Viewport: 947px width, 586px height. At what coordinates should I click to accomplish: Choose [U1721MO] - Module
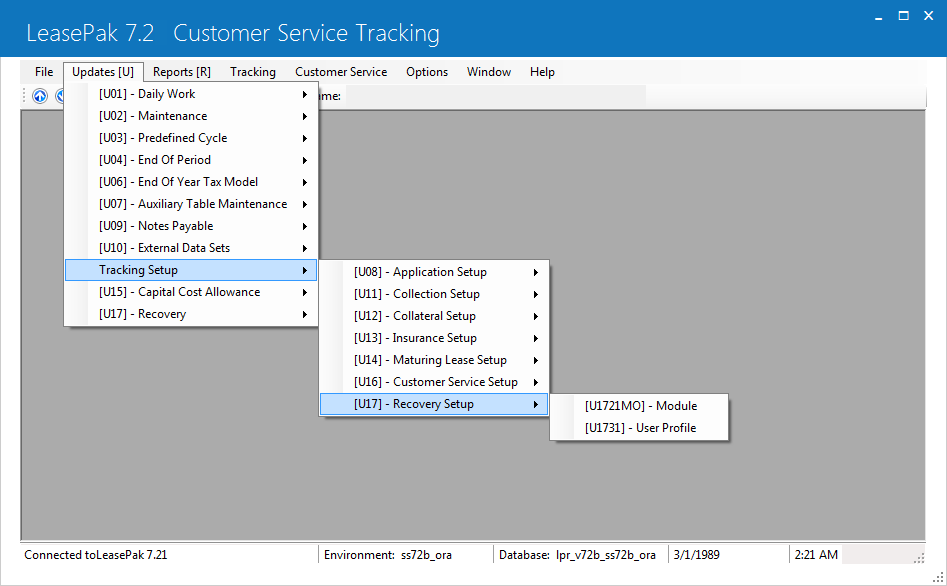640,406
